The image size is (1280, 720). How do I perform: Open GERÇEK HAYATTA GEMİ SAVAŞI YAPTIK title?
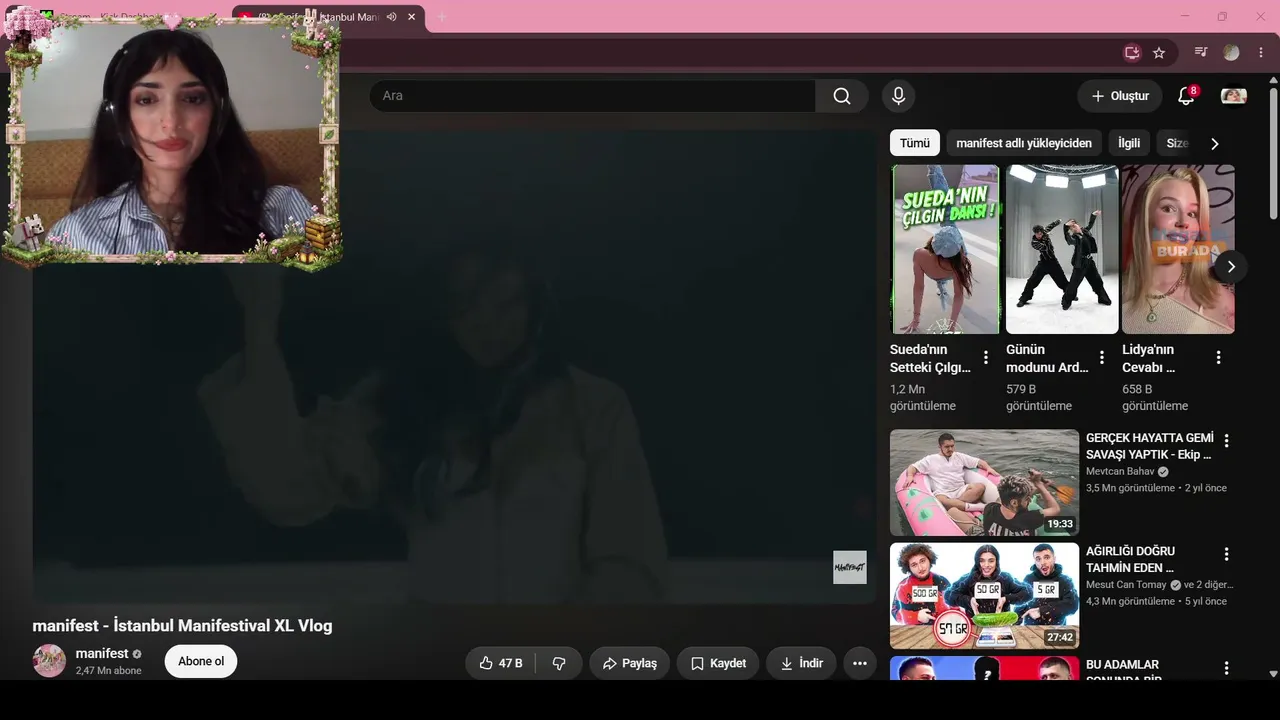[x=1150, y=446]
